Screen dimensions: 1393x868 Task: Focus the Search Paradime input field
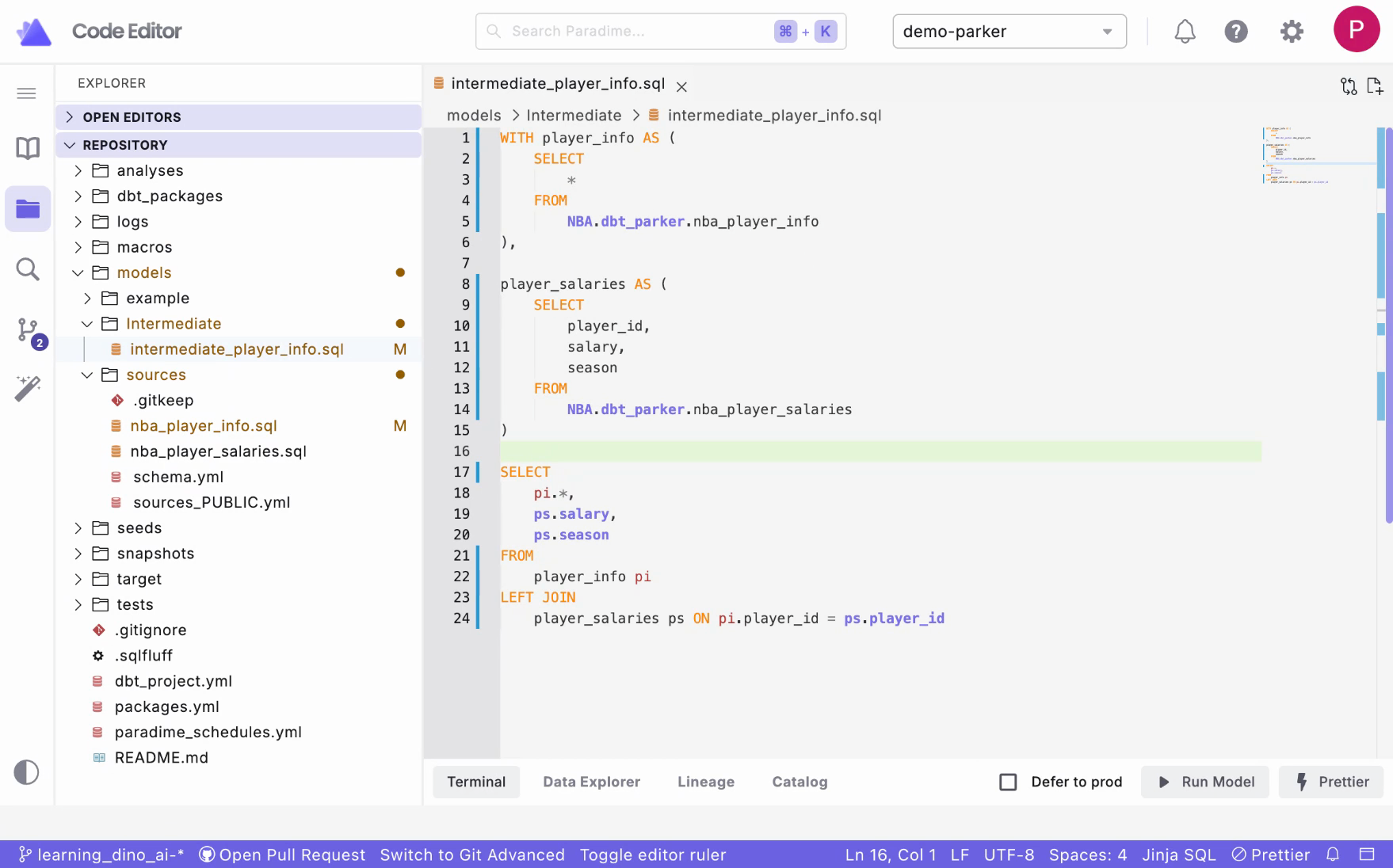pos(661,31)
